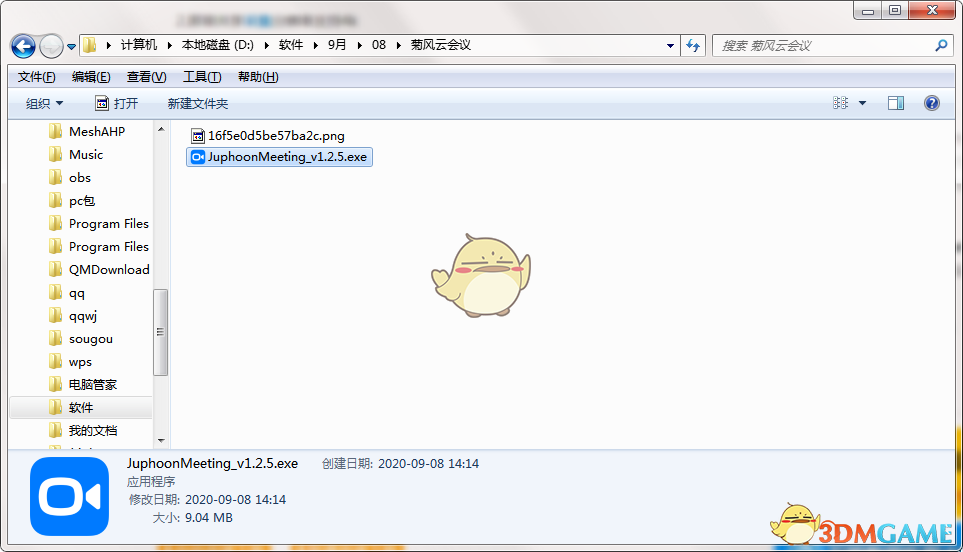Click the PNG file's image icon
The image size is (963, 552).
click(198, 136)
